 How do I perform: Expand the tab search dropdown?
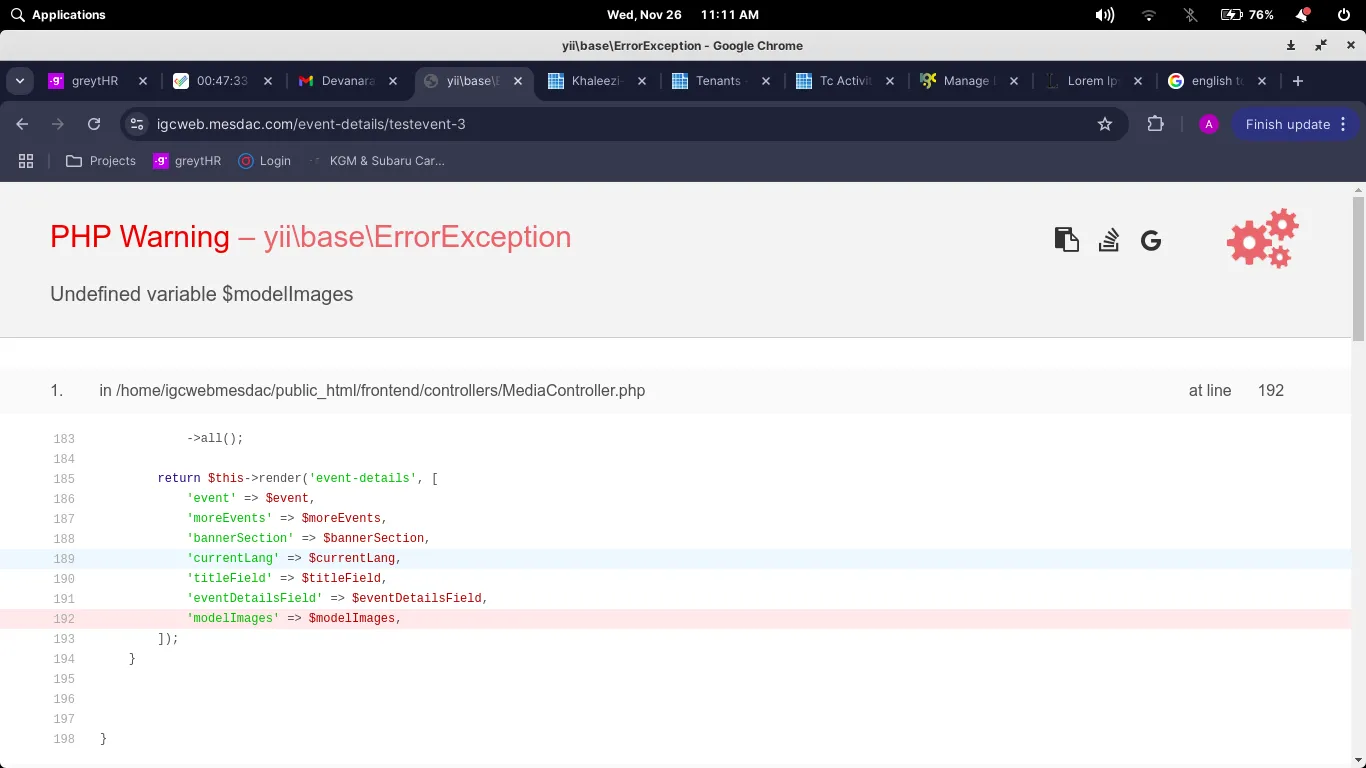click(x=20, y=81)
